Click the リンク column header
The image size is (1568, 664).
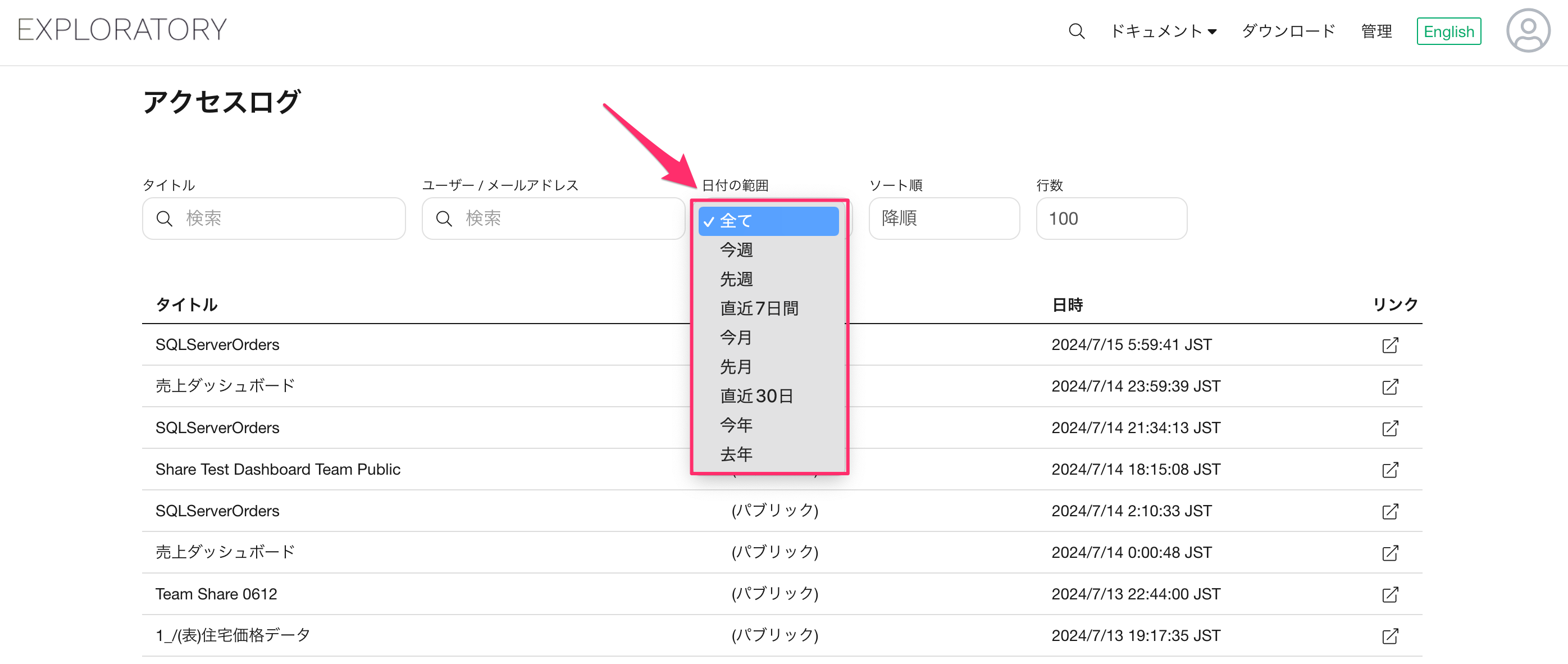(x=1395, y=304)
